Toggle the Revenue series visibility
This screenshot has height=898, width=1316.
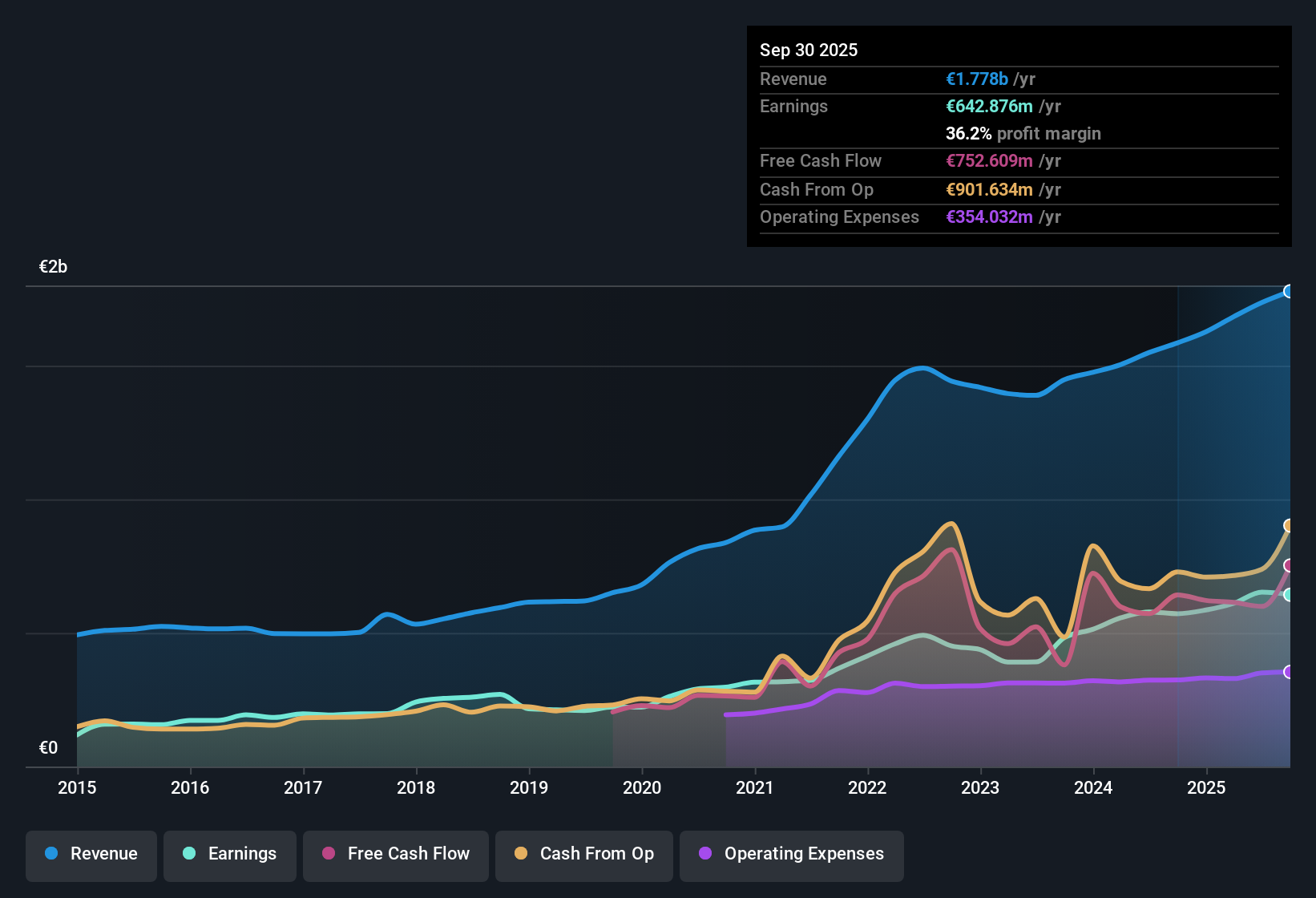[91, 854]
